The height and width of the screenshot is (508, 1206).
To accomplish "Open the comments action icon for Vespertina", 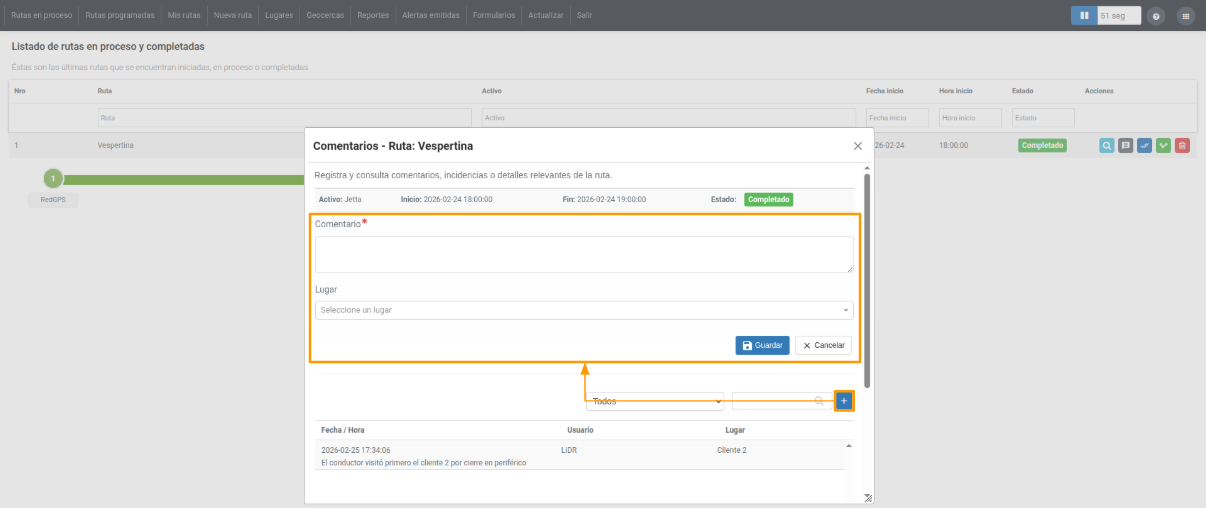I will pyautogui.click(x=1126, y=145).
